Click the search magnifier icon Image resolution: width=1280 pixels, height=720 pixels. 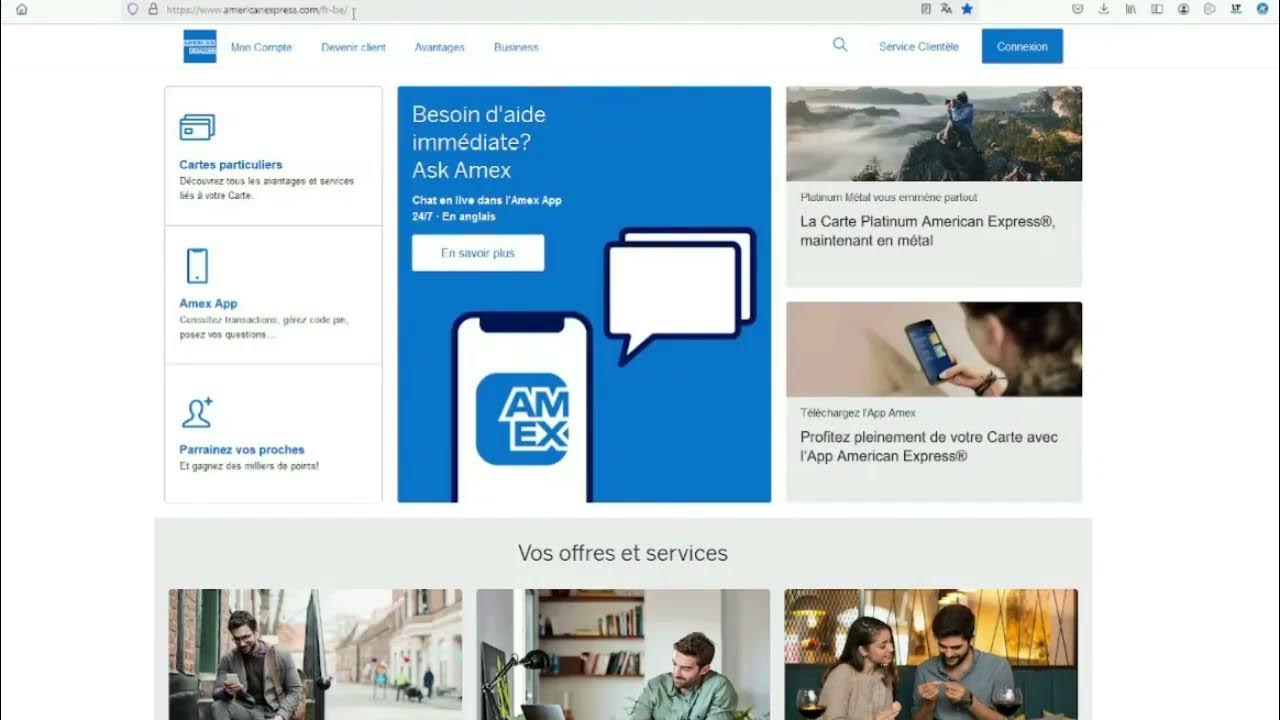point(840,45)
